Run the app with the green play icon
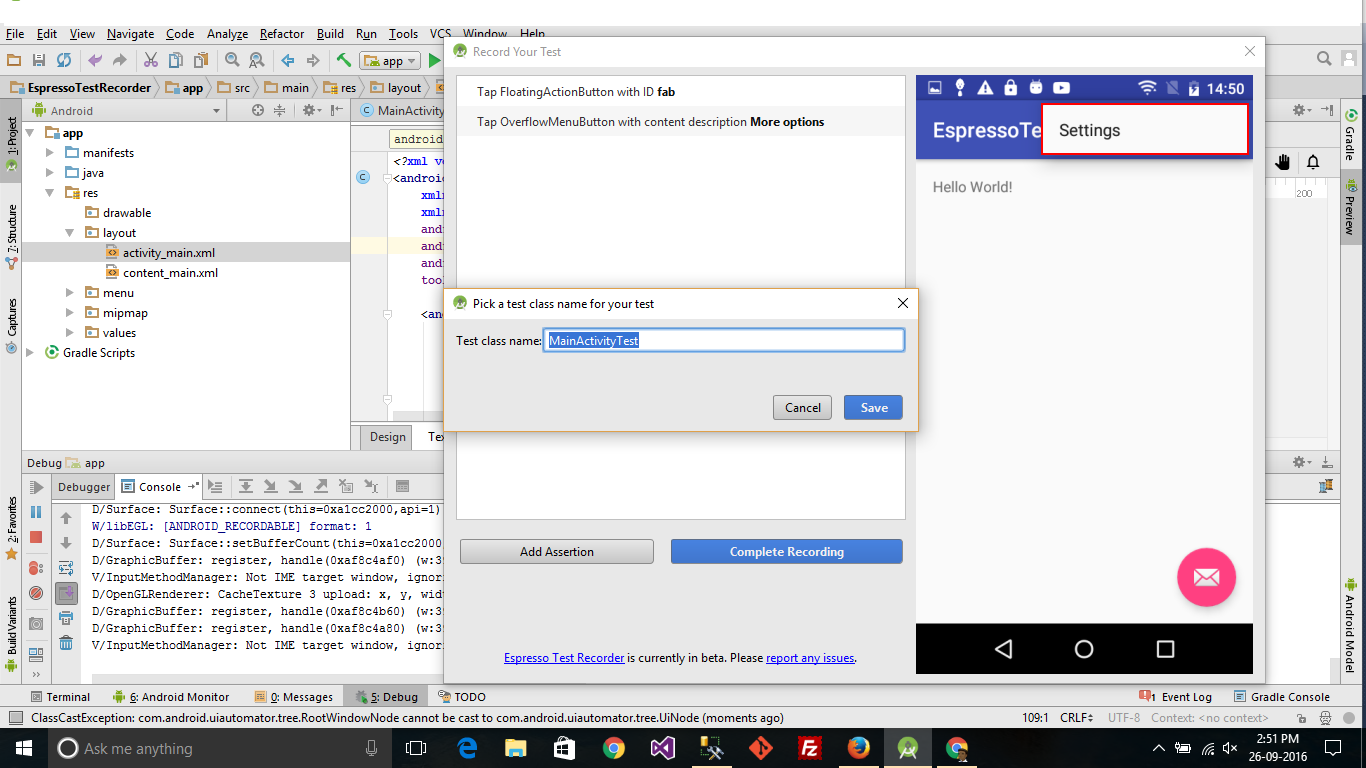Screen dimensions: 1366x768 click(434, 61)
